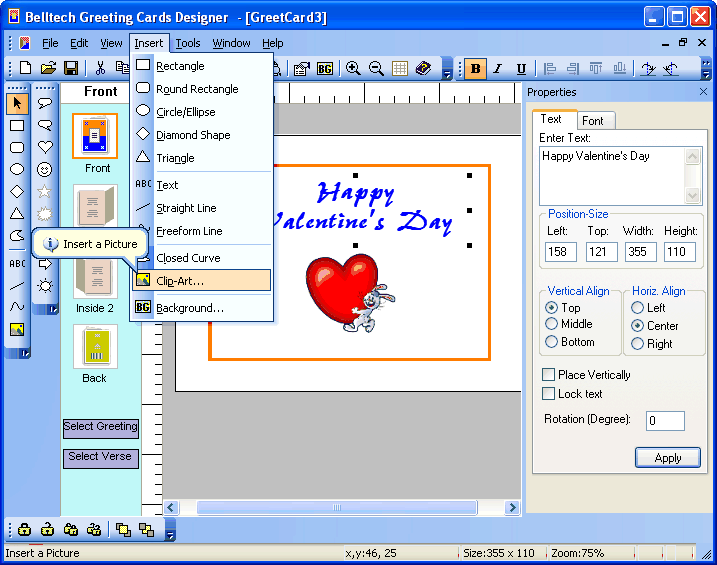Choose Text from the Insert menu
The image size is (717, 565).
(x=202, y=185)
